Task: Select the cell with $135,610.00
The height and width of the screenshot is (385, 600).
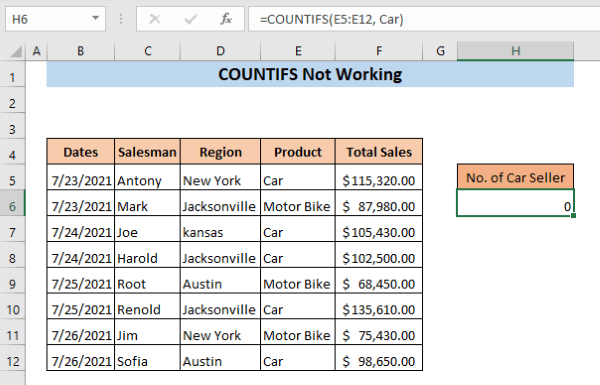Action: pos(379,309)
